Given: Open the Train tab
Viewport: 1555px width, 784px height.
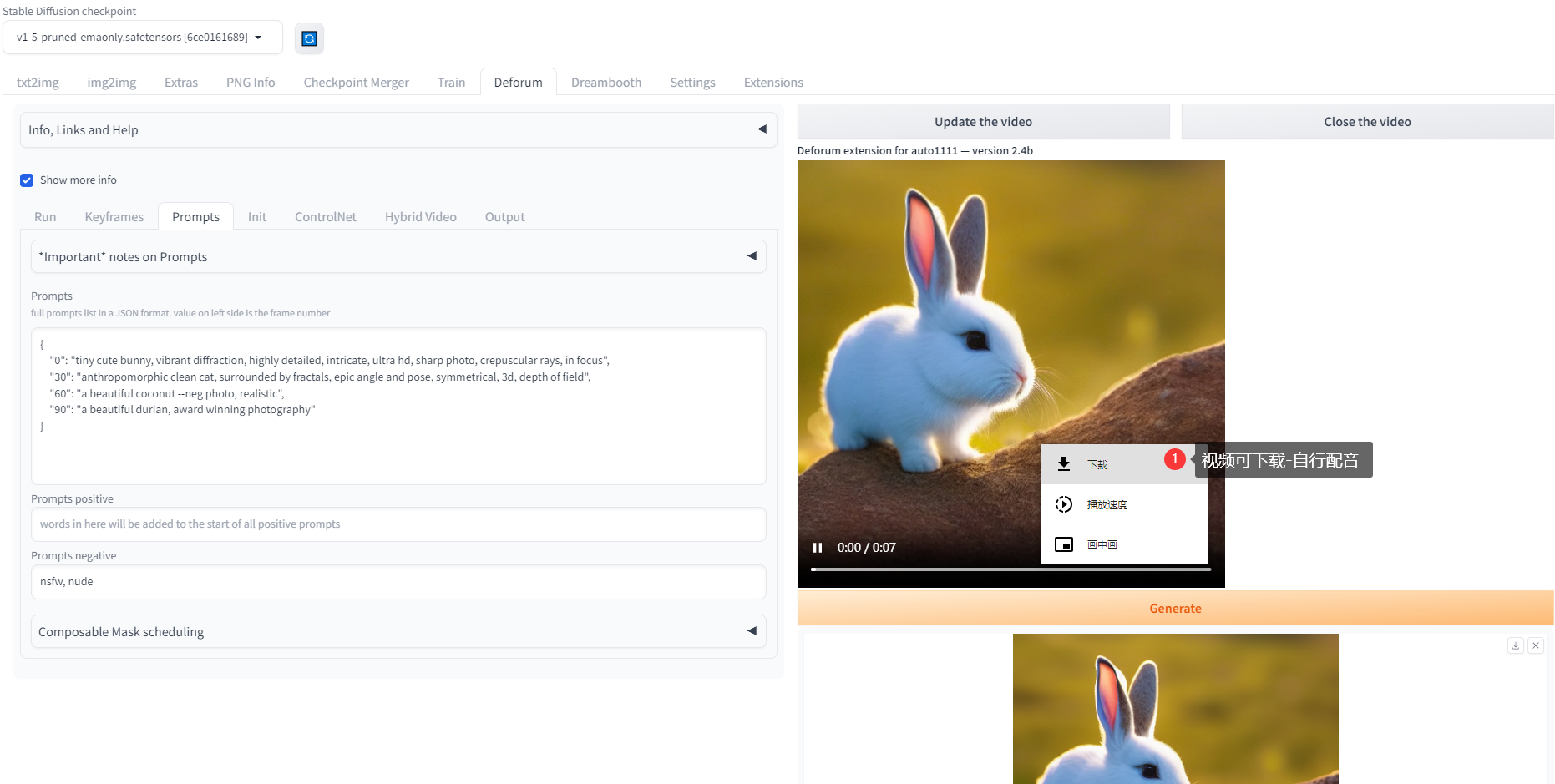Looking at the screenshot, I should (x=452, y=83).
